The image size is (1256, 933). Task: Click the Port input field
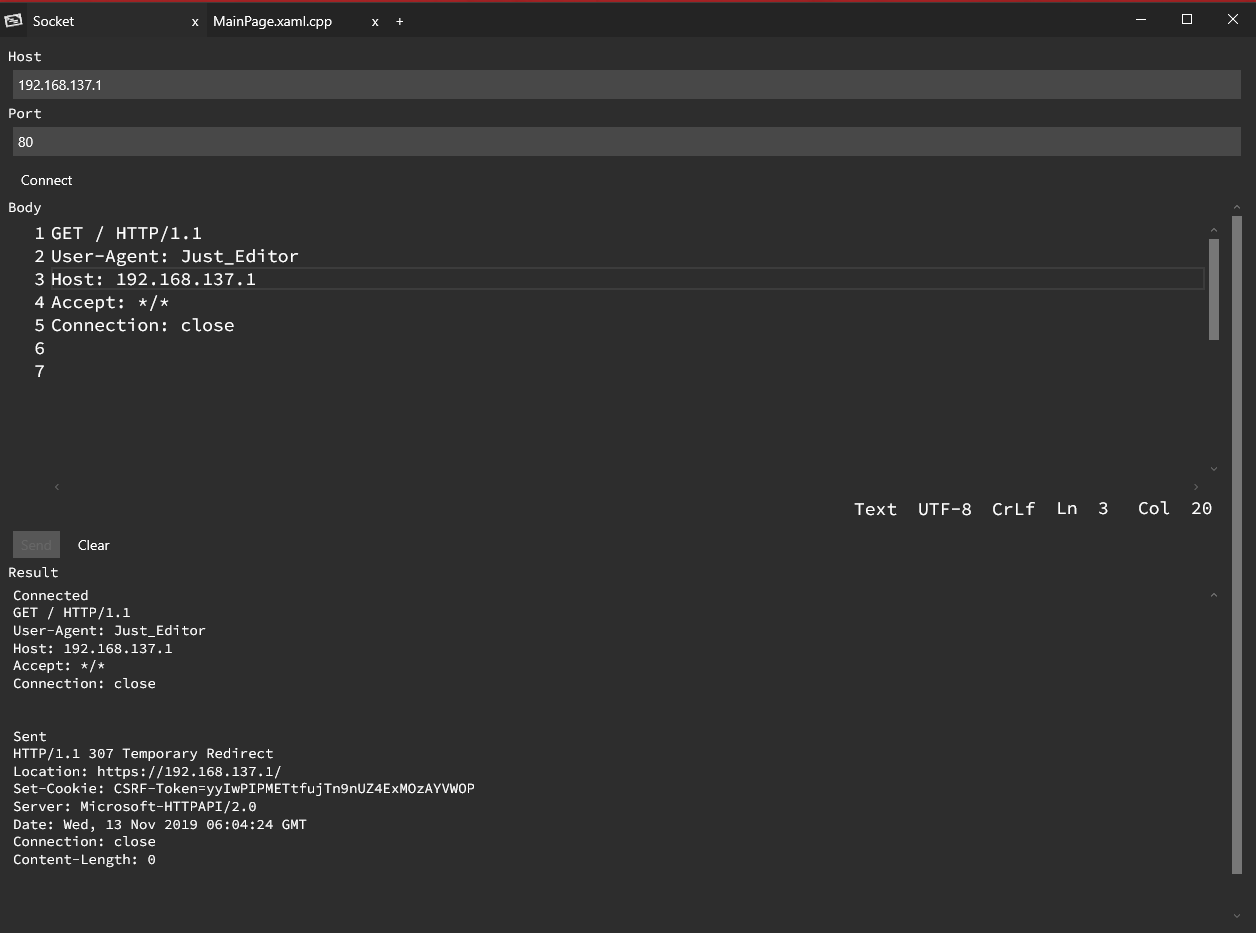coord(626,142)
